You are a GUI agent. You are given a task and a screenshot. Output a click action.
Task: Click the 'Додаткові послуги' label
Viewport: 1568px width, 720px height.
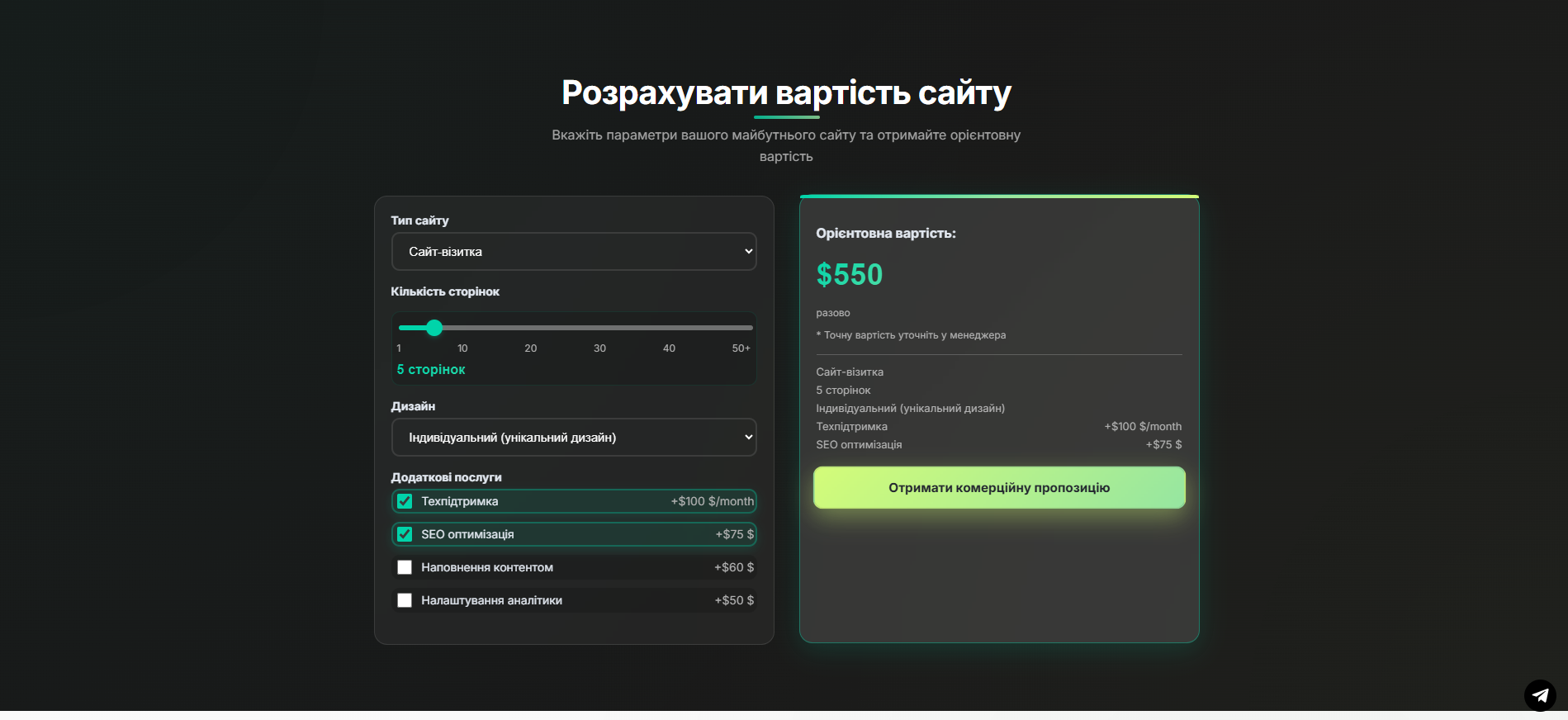point(446,477)
